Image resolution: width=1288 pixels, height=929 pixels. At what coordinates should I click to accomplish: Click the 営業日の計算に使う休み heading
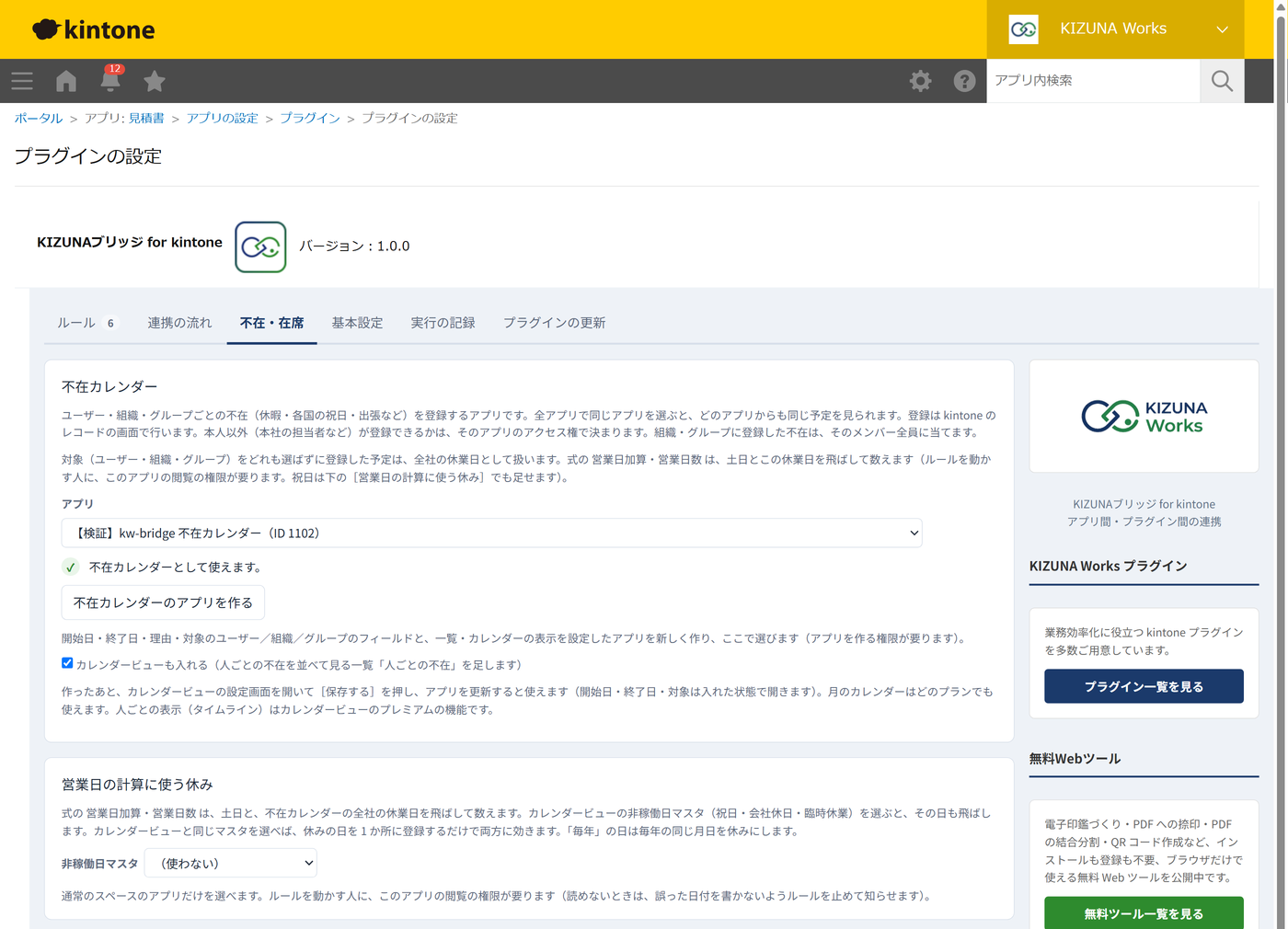tap(137, 785)
